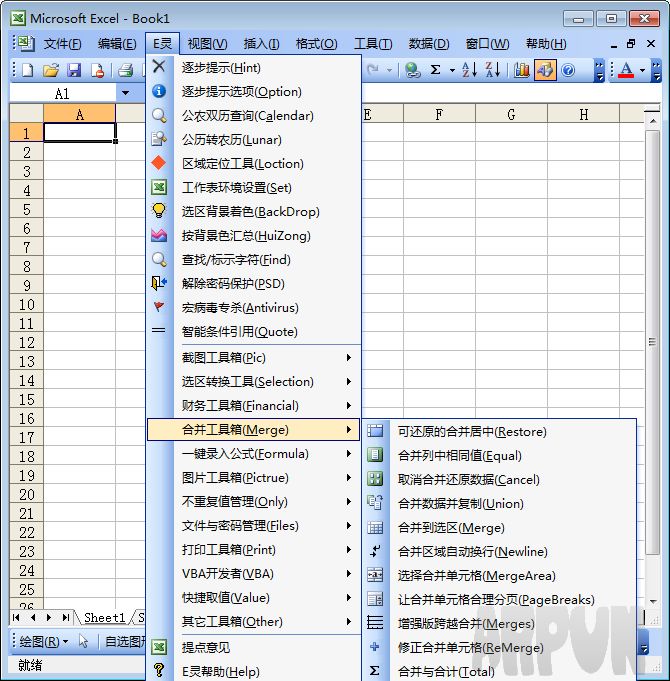Open the font color dropdown arrow
Screen dimensions: 670x681
[x=643, y=70]
